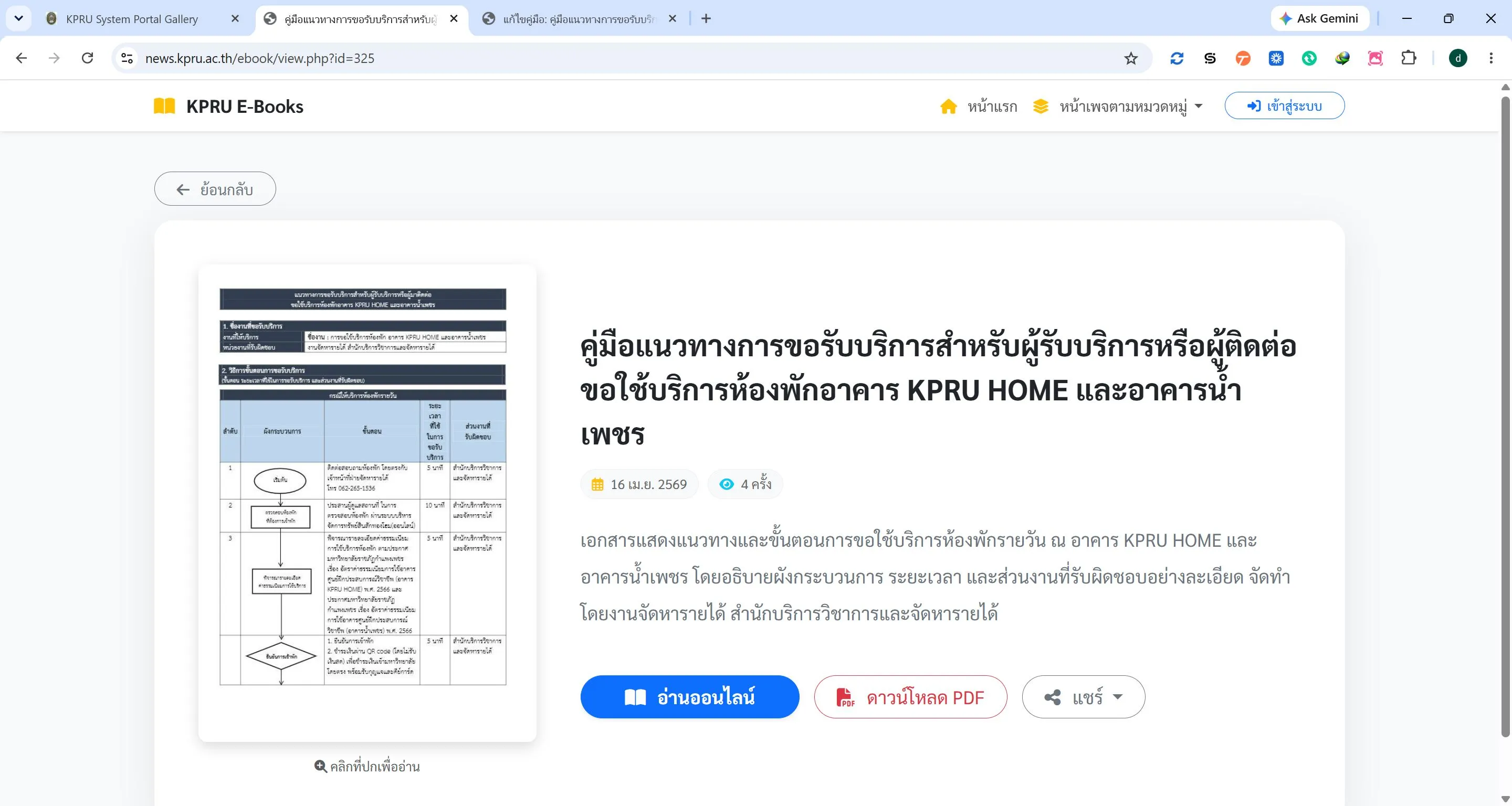Screen dimensions: 1512x806
Task: Go back to the previous page
Action: pos(21,58)
